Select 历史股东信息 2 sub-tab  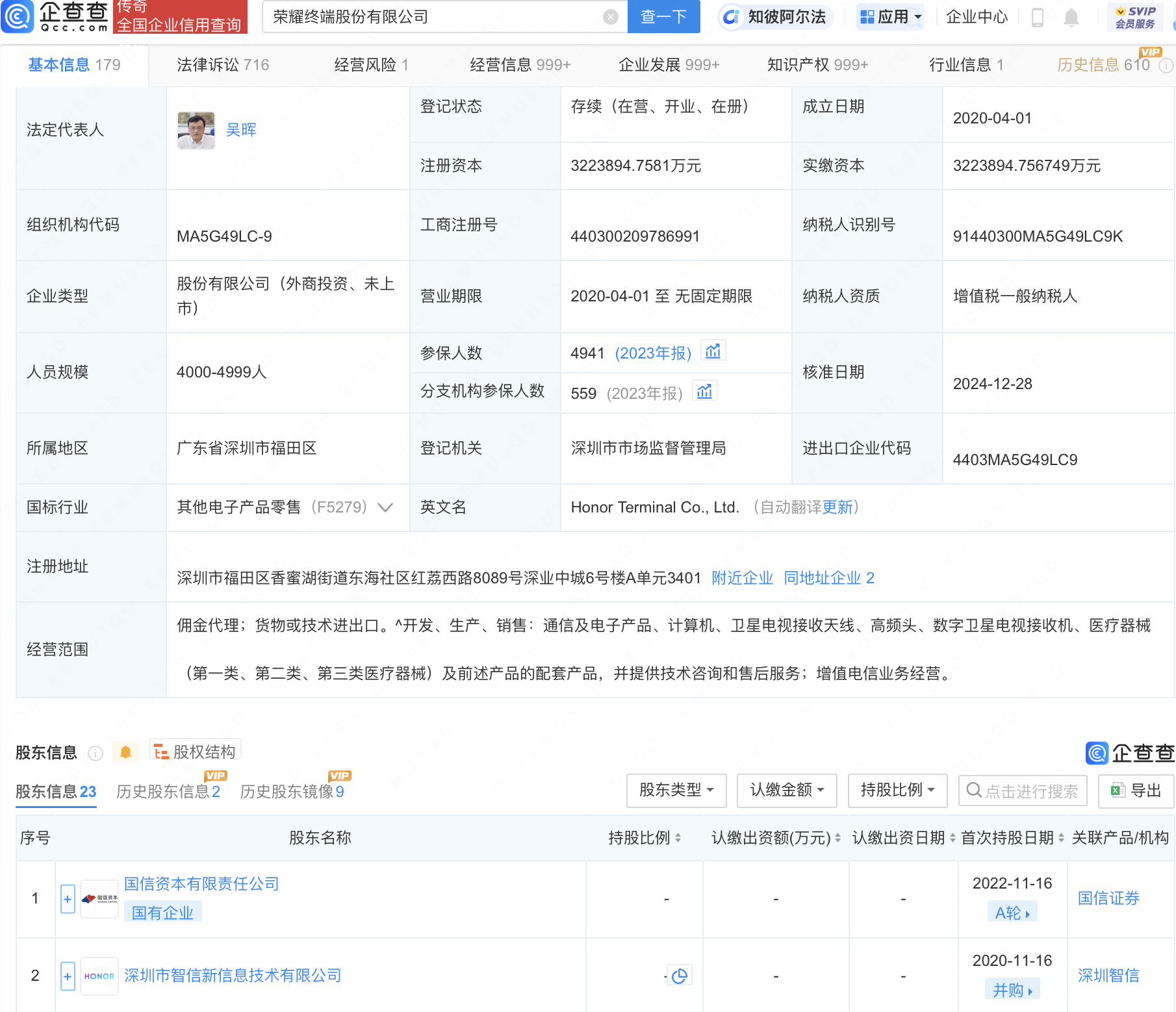coord(168,791)
